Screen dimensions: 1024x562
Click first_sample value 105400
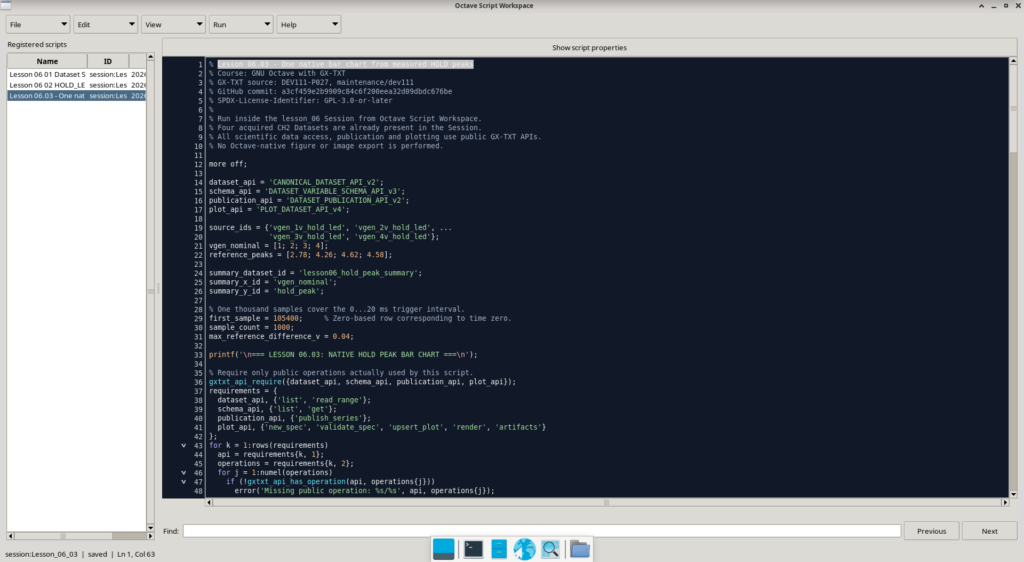pos(285,319)
